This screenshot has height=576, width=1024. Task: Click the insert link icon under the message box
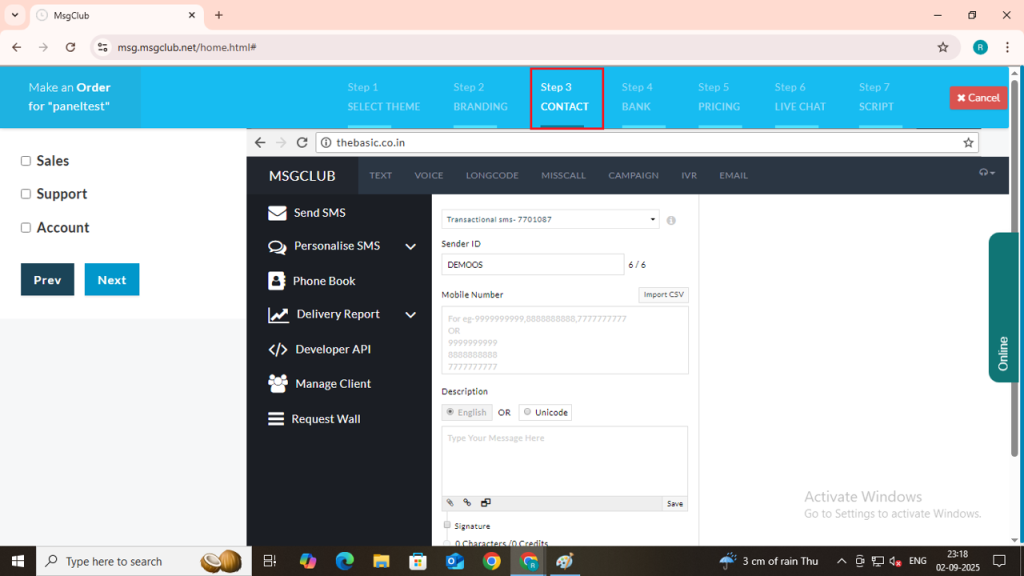point(467,503)
